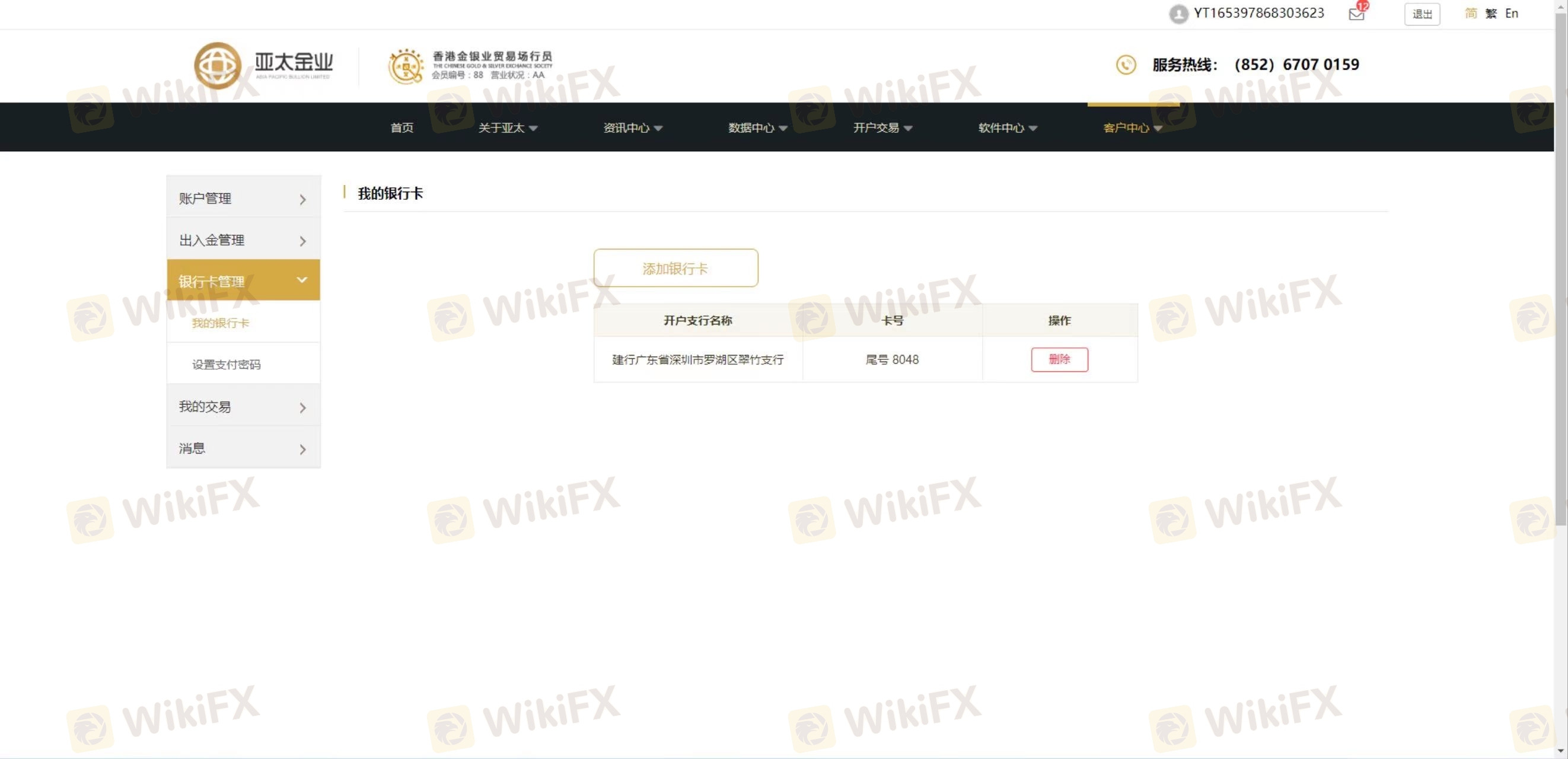Open the 数据中心 navigation menu
Screen dimensions: 1568x759
coord(758,128)
